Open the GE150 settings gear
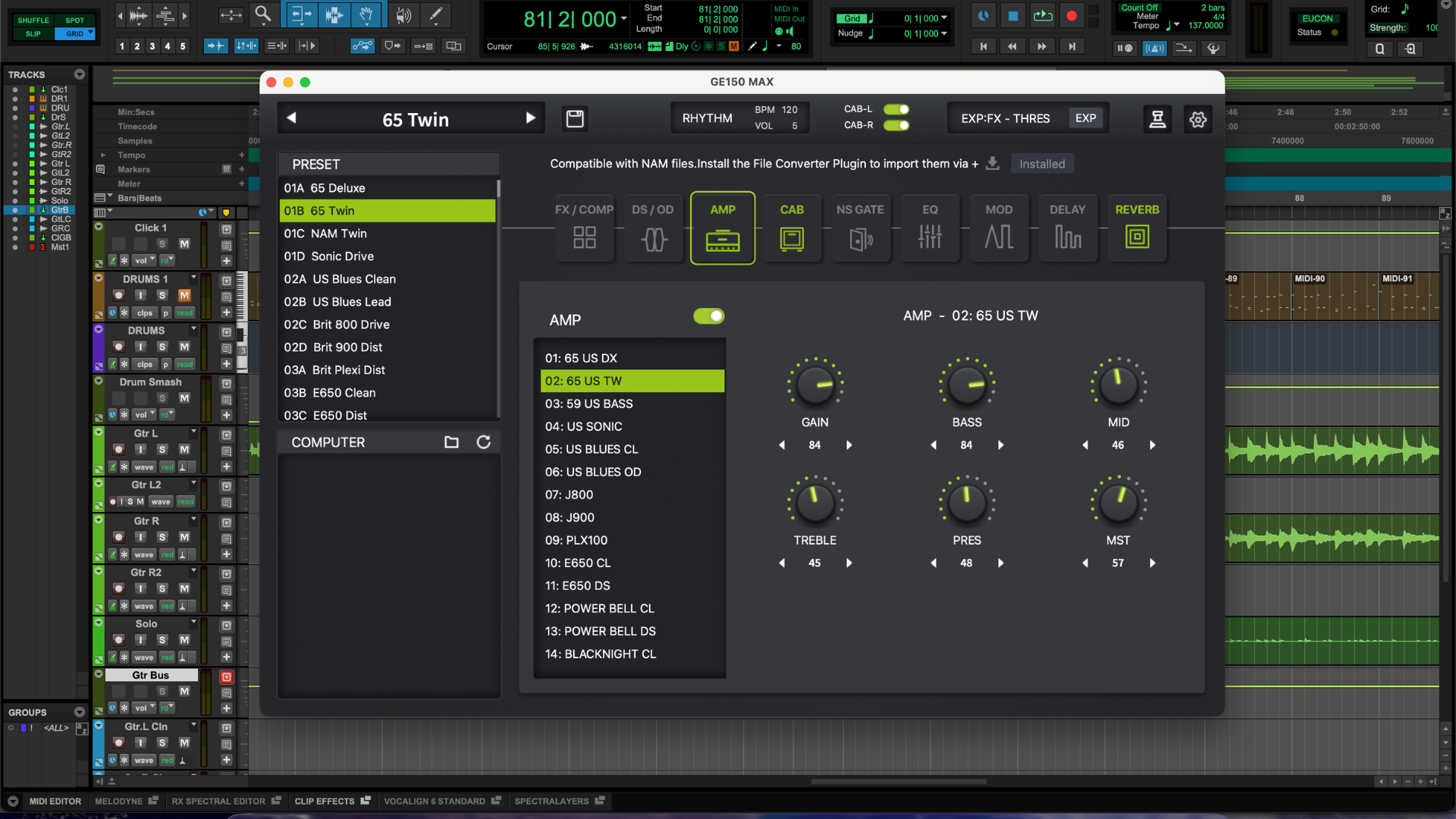 tap(1198, 119)
